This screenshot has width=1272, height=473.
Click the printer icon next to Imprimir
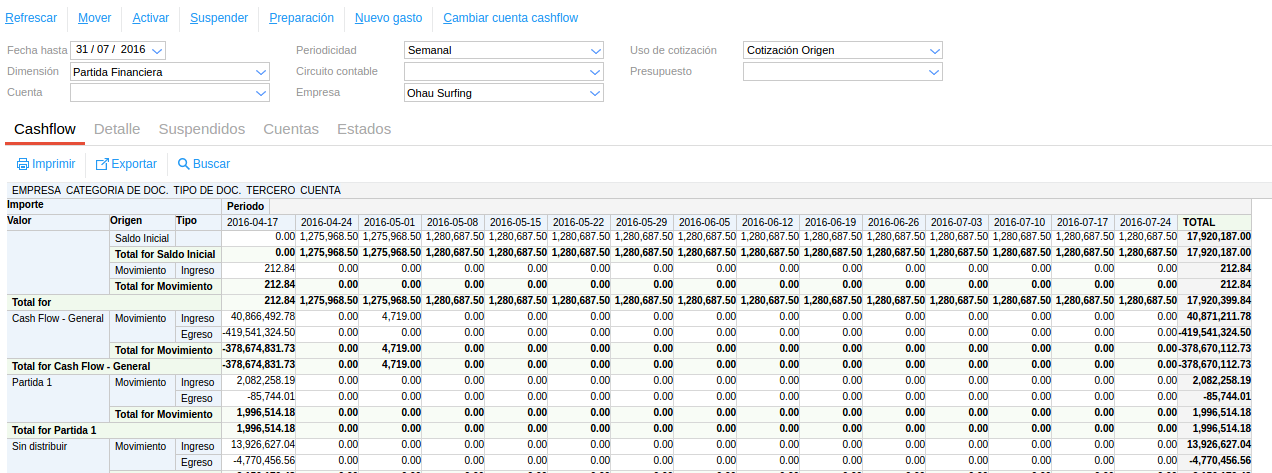coord(22,164)
